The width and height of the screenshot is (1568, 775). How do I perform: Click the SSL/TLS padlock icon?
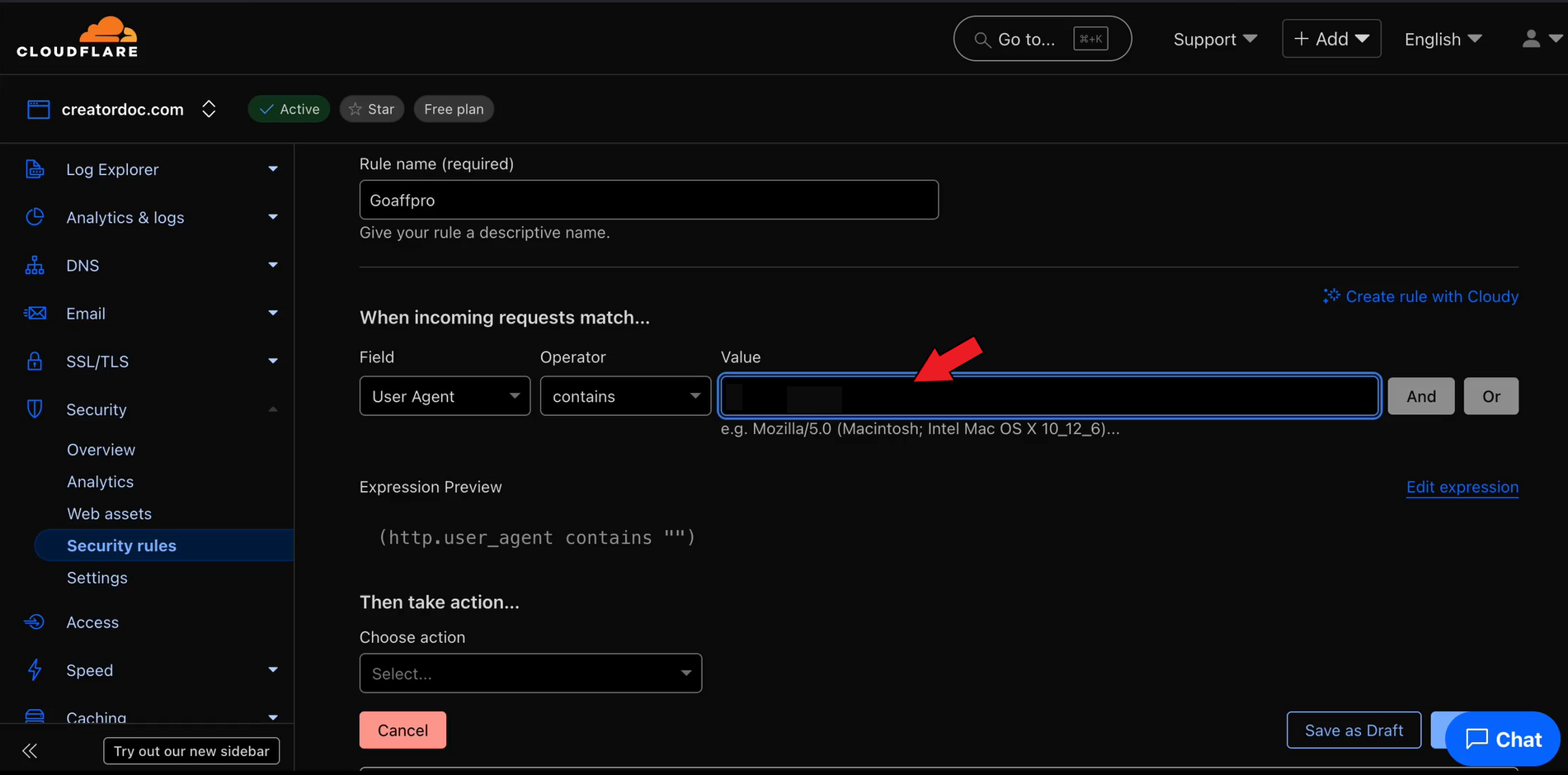click(35, 362)
